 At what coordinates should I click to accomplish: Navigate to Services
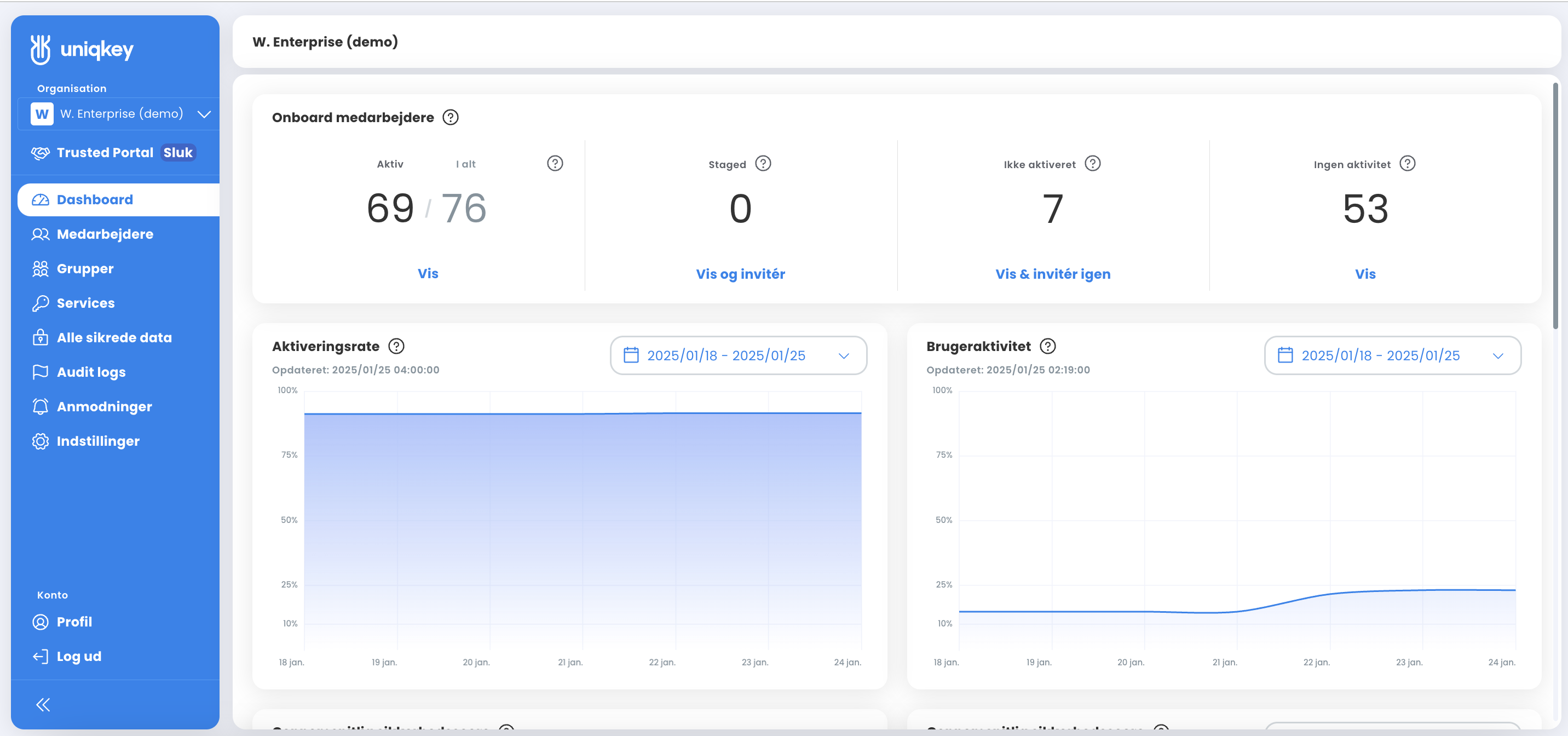click(86, 303)
